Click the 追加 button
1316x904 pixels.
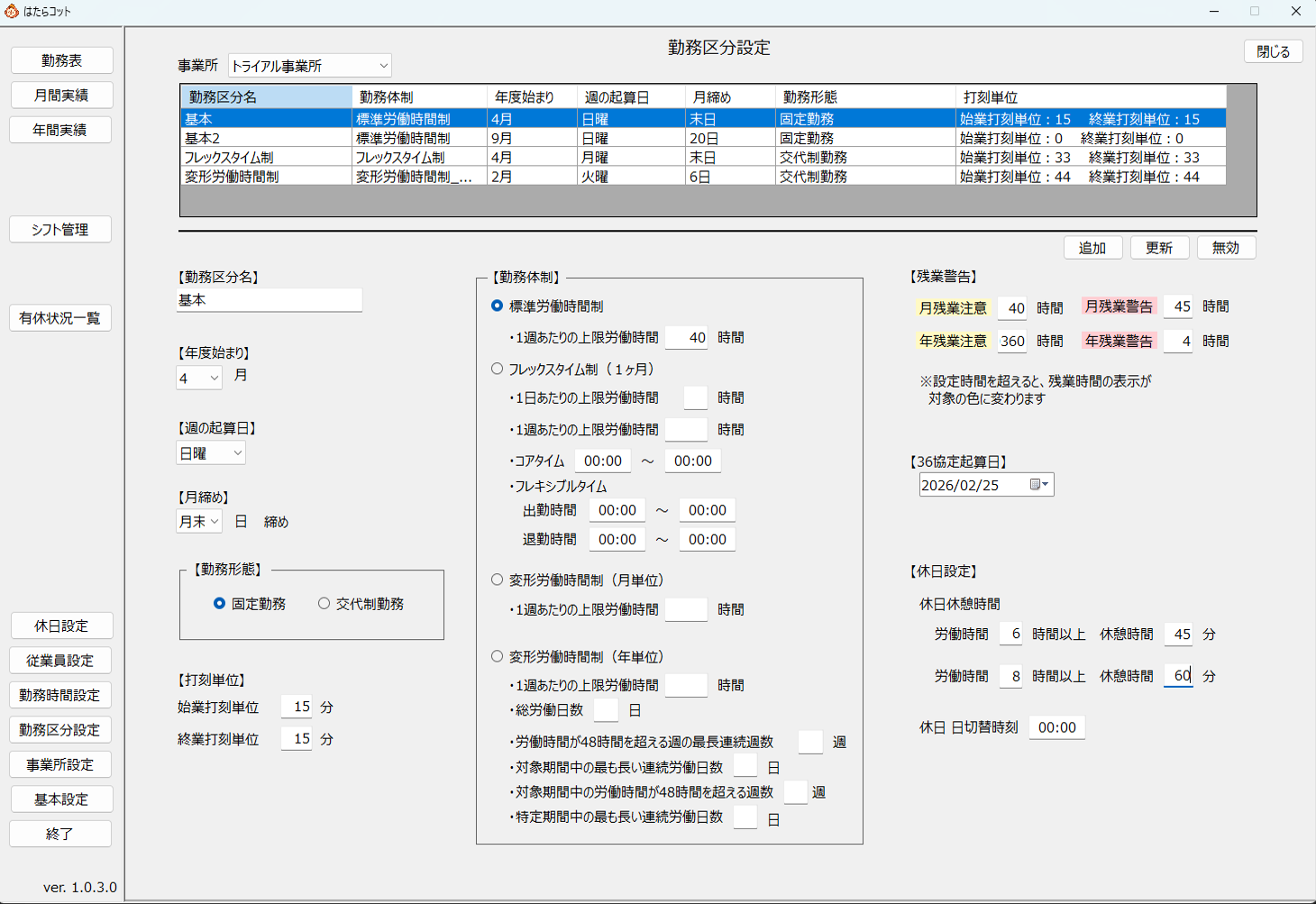pos(1092,248)
